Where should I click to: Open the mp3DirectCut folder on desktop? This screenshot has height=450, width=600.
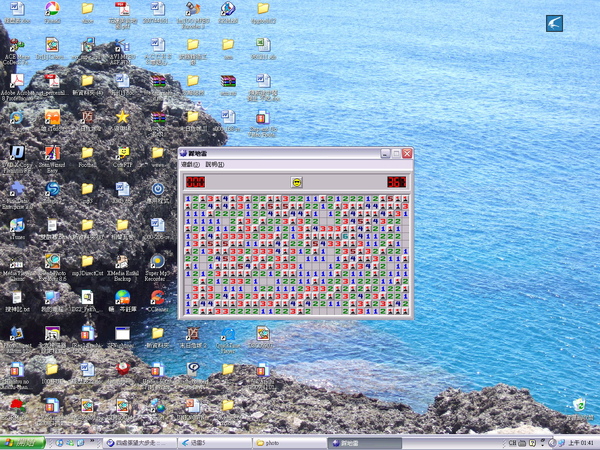tap(87, 265)
